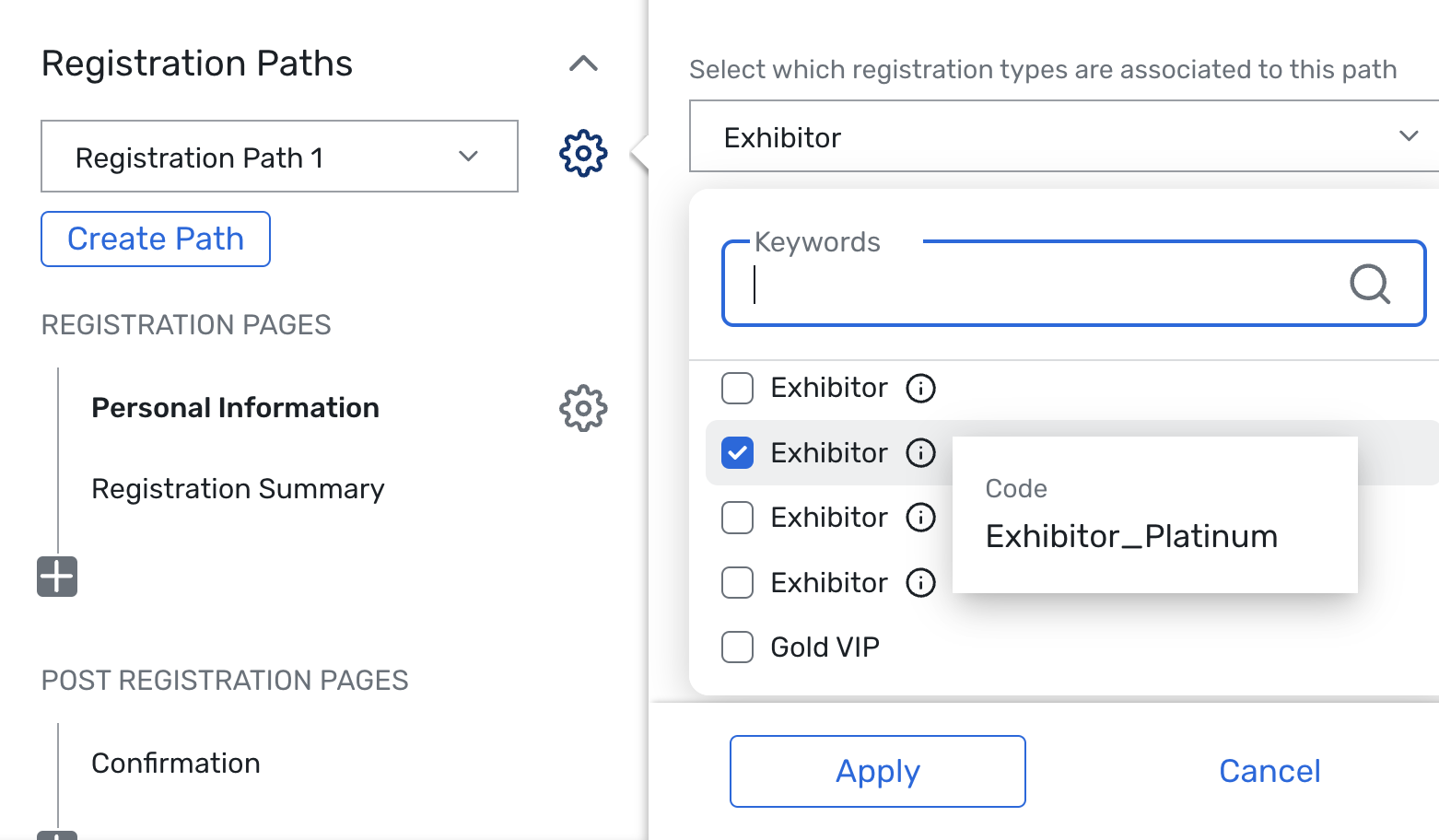
Task: Click the Cancel link
Action: (1269, 771)
